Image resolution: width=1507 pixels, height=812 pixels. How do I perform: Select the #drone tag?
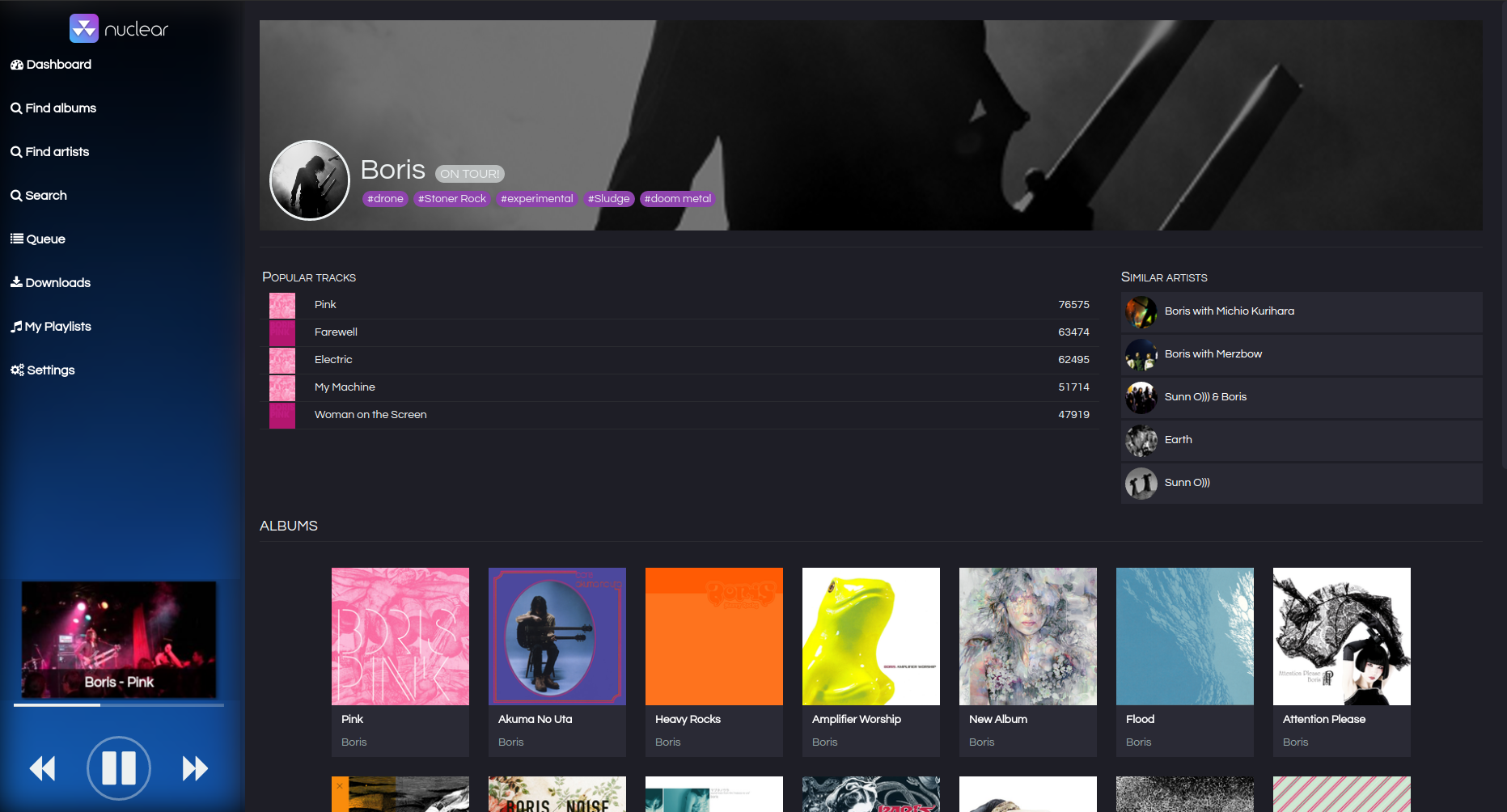385,199
